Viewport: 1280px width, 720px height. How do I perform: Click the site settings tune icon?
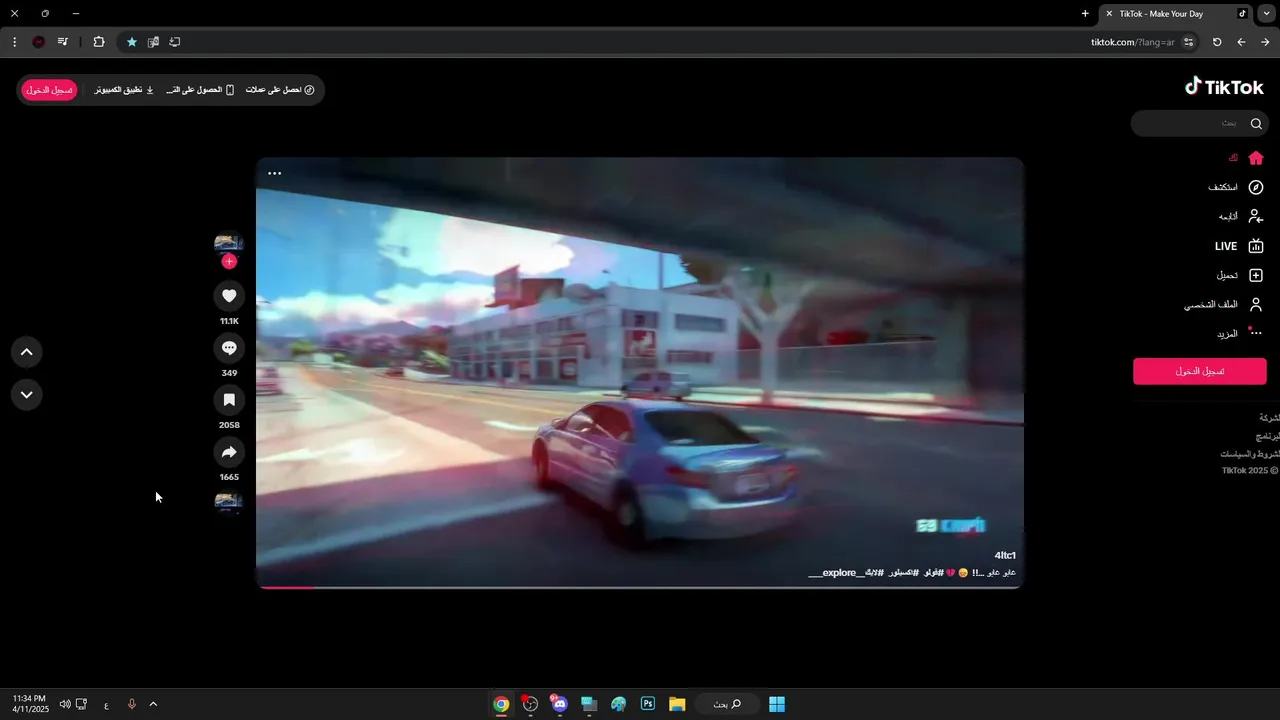click(1188, 42)
